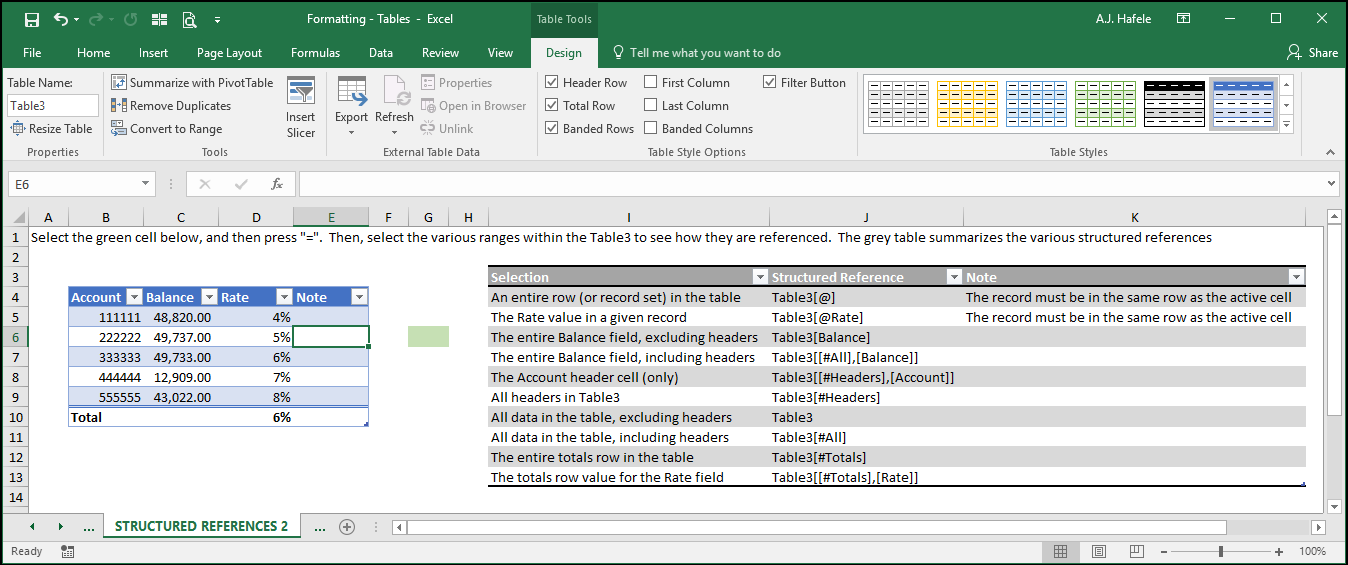Collapse the ribbon with the caret icon
This screenshot has width=1348, height=565.
[x=1330, y=152]
